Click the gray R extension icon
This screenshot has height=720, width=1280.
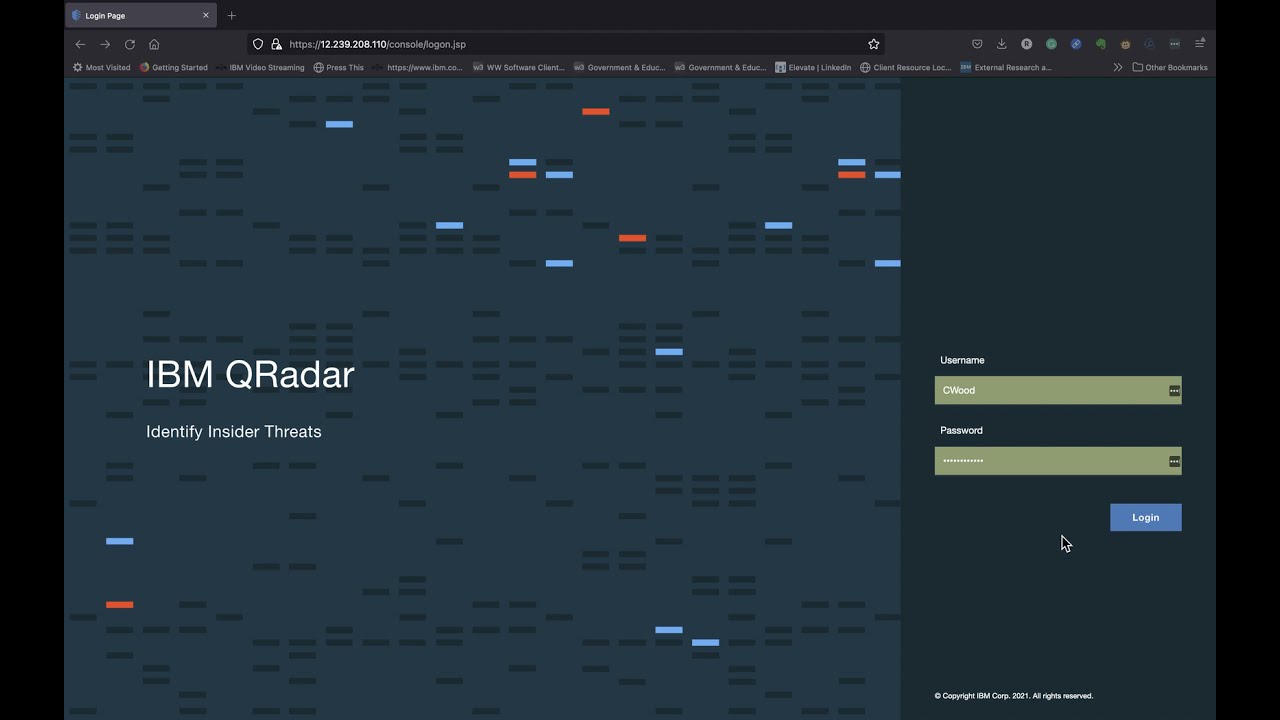[1026, 44]
